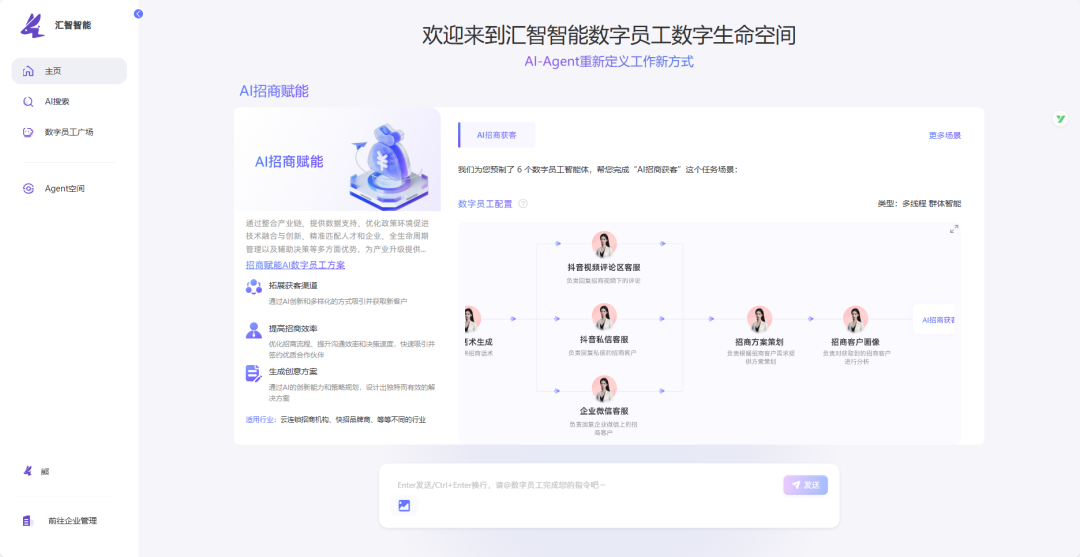1080x557 pixels.
Task: Go to 数字员工广场 in sidebar
Action: [x=68, y=132]
